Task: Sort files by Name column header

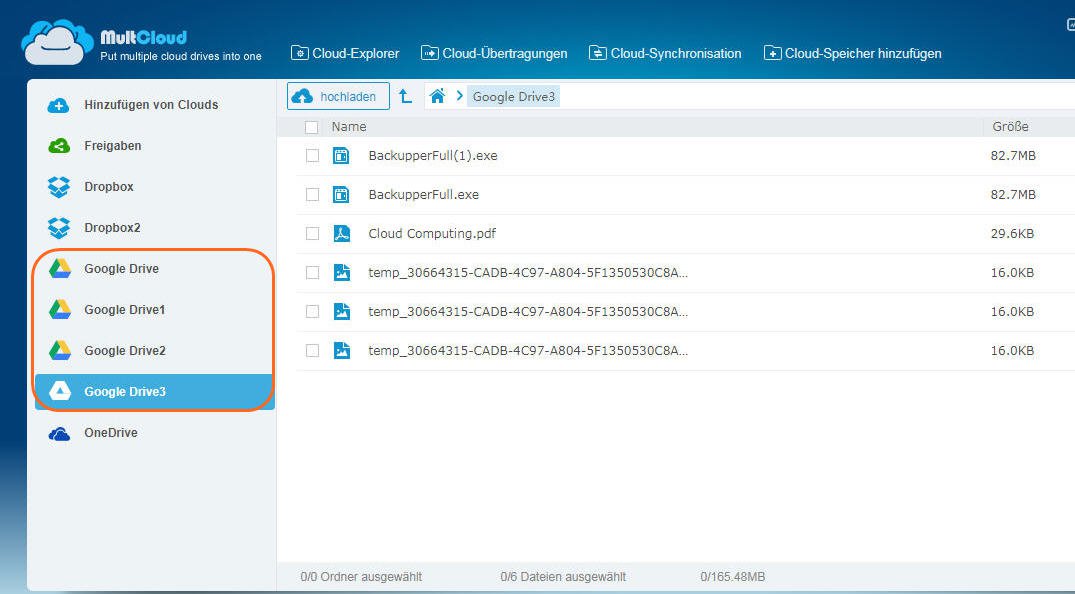Action: point(349,127)
